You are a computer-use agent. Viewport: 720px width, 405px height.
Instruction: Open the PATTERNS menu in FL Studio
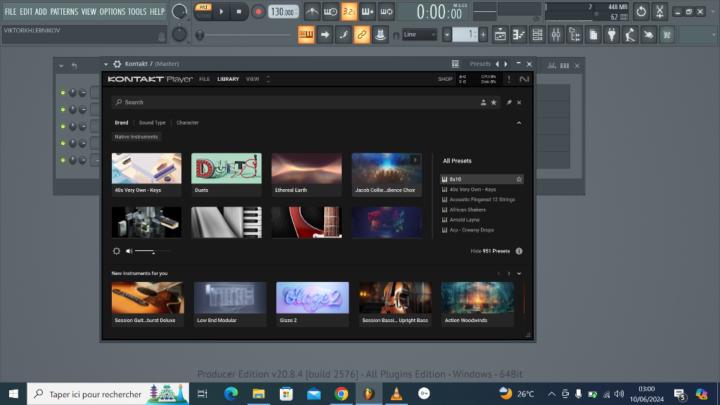click(63, 11)
